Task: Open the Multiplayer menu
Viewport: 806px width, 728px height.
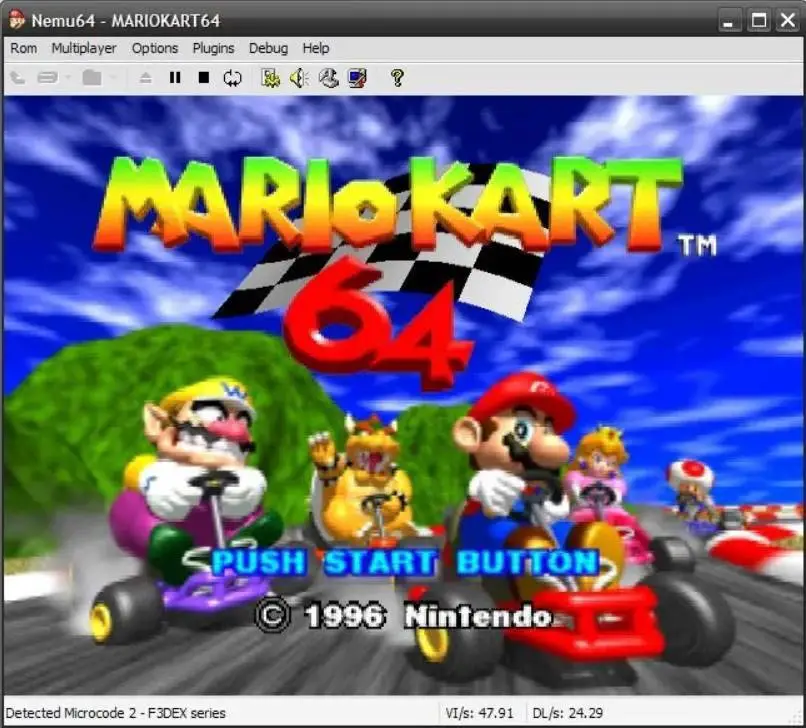Action: click(84, 48)
